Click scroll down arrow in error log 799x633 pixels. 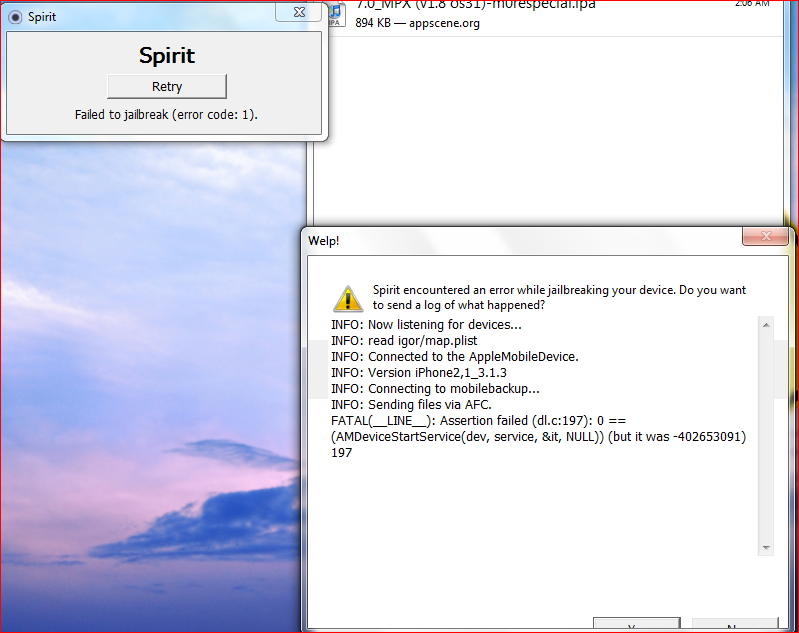[x=766, y=548]
